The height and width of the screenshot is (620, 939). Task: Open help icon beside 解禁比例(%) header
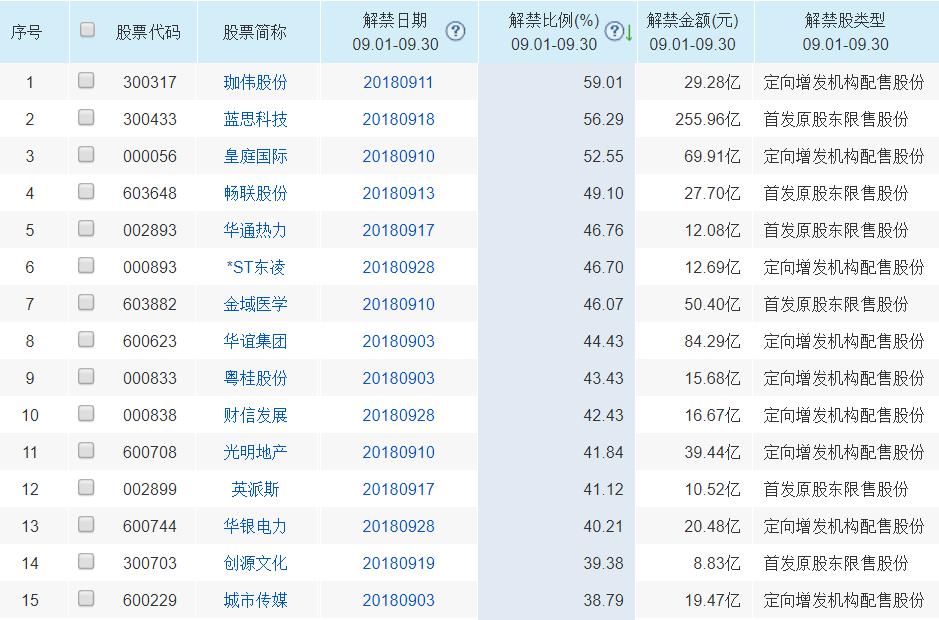pos(614,31)
